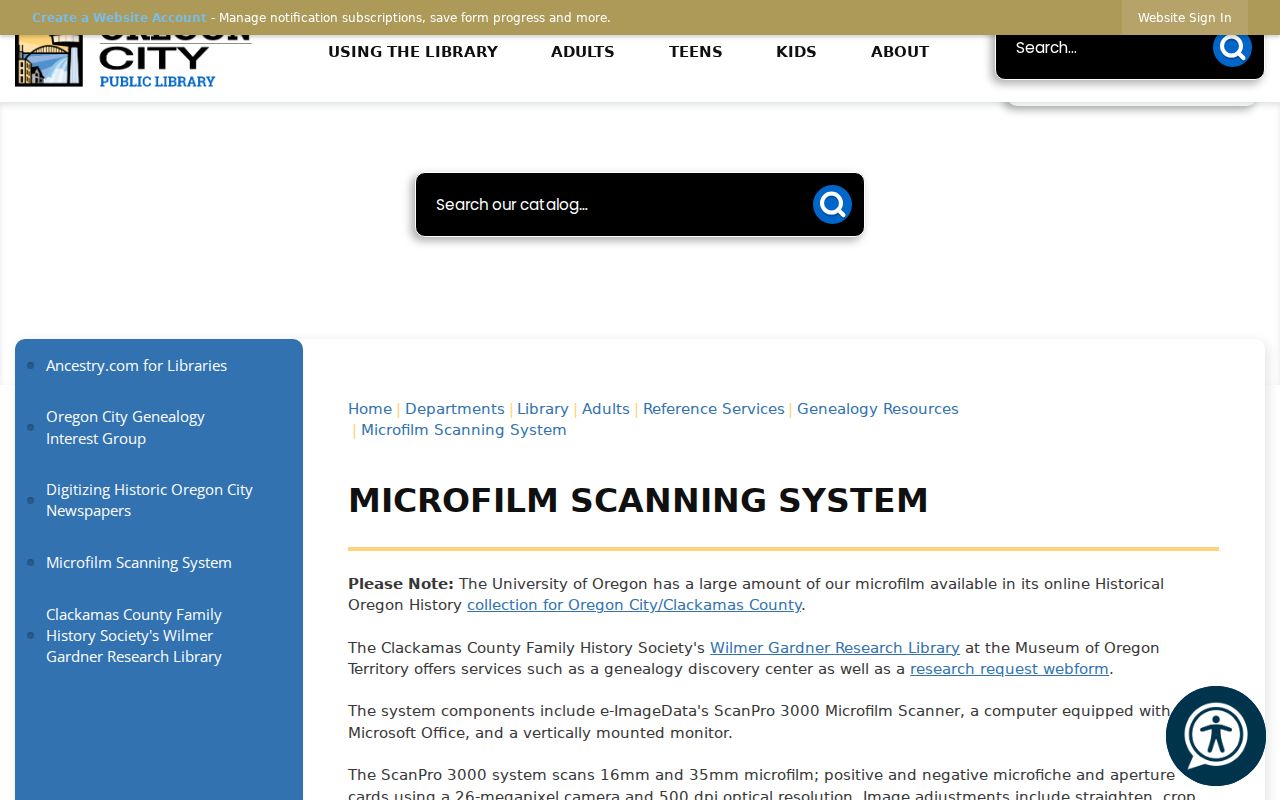Go to the Departments breadcrumb
This screenshot has width=1280, height=800.
tap(455, 409)
